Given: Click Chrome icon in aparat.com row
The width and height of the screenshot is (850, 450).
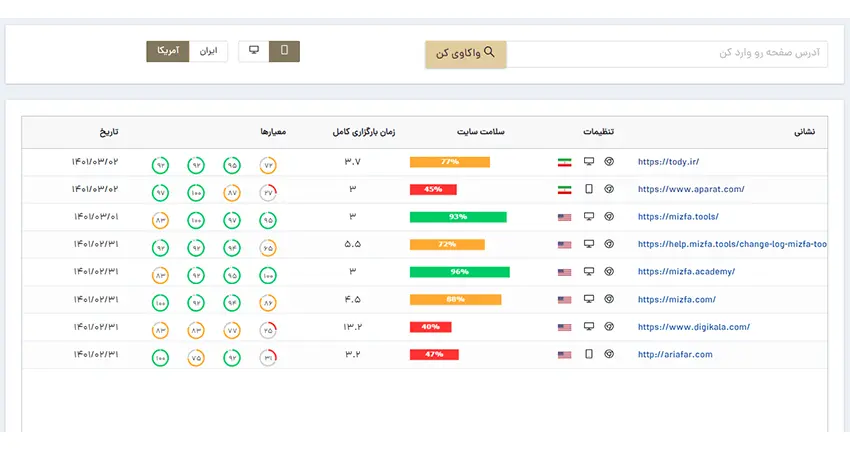Looking at the screenshot, I should pos(609,189).
